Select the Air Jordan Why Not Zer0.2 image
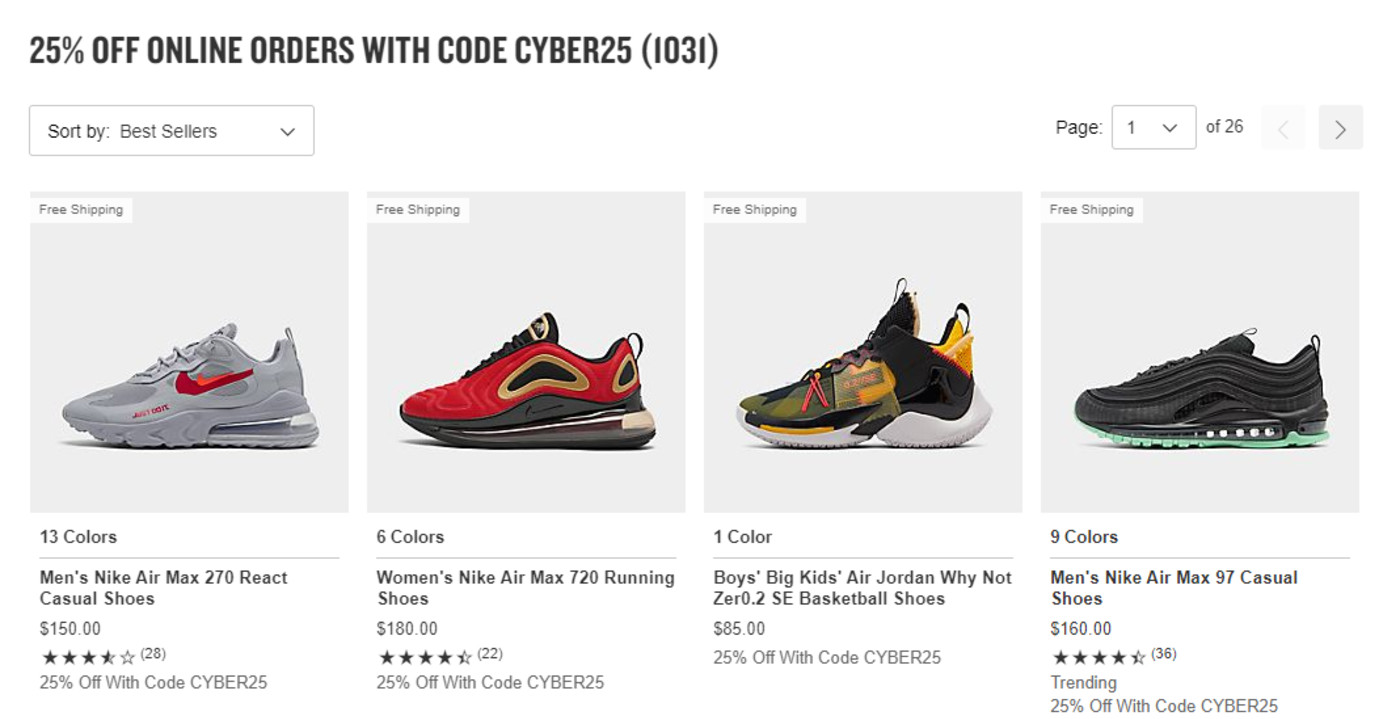 863,352
